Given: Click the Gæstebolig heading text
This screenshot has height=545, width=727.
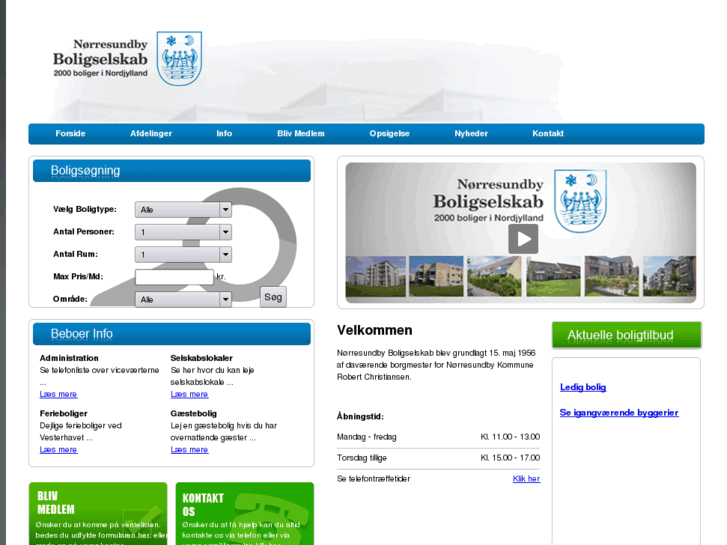Looking at the screenshot, I should pos(193,413).
